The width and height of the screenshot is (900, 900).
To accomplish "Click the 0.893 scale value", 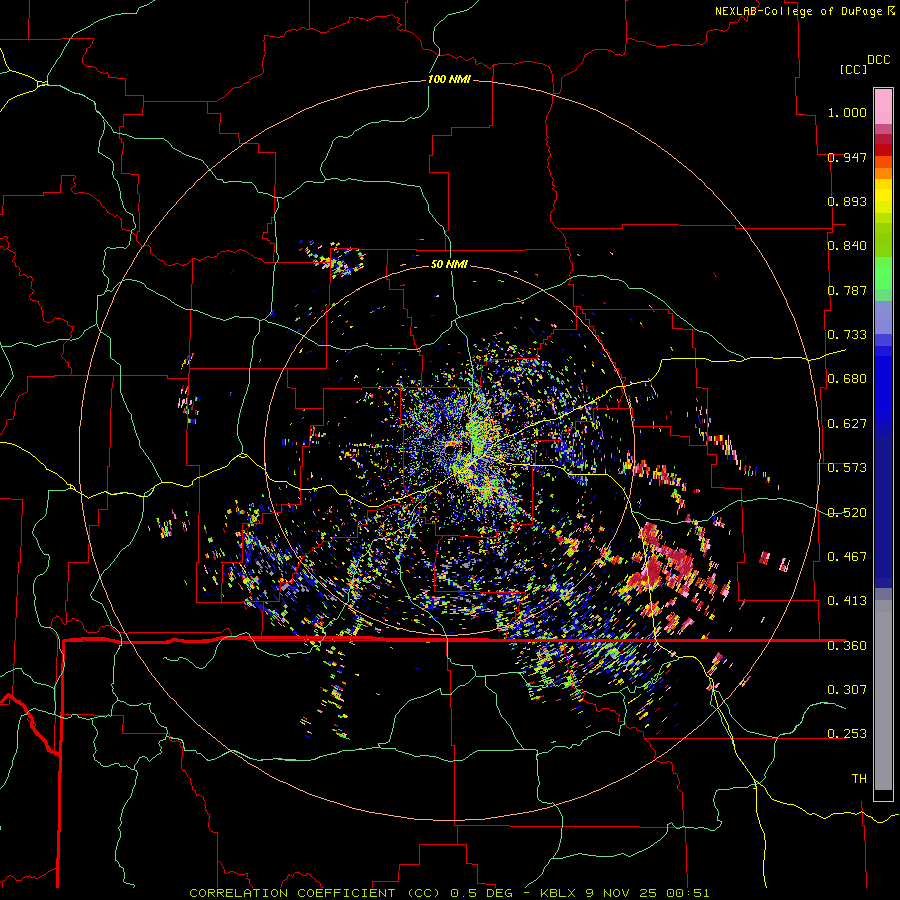I will 847,201.
